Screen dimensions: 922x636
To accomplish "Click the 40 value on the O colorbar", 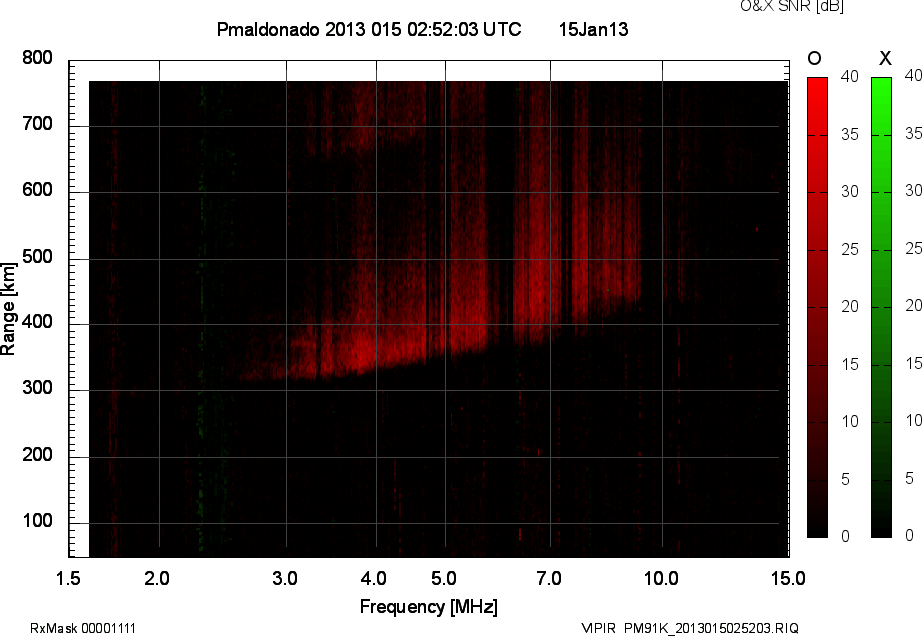I will (850, 76).
